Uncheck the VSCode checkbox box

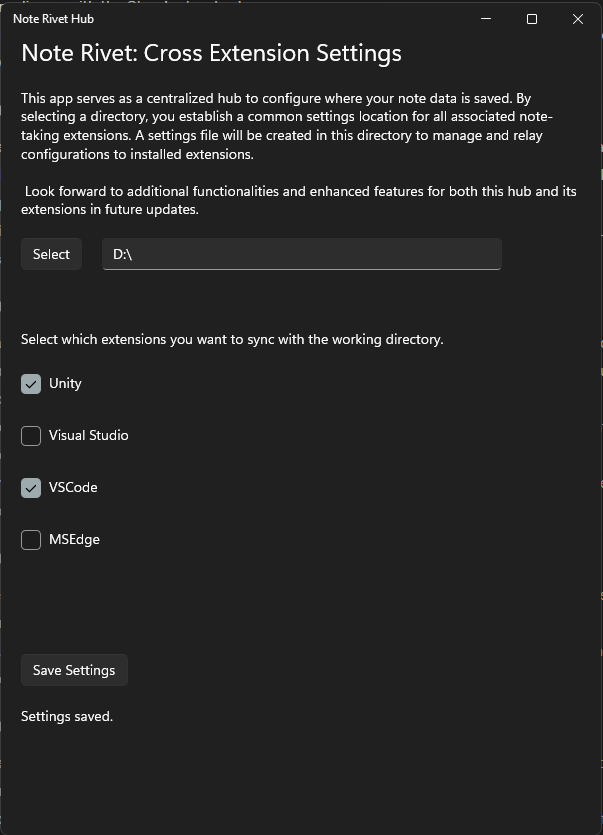click(x=31, y=488)
